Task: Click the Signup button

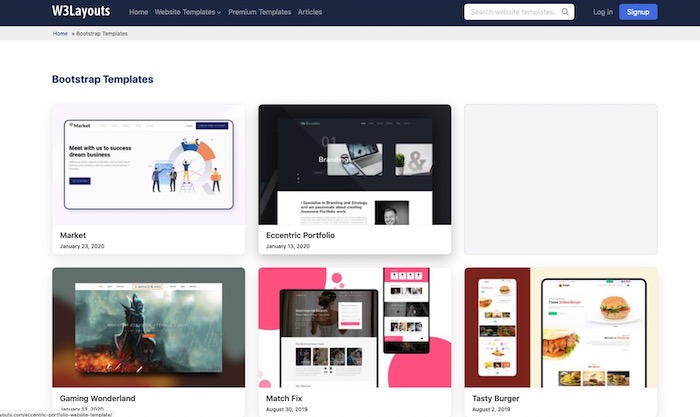Action: tap(638, 12)
